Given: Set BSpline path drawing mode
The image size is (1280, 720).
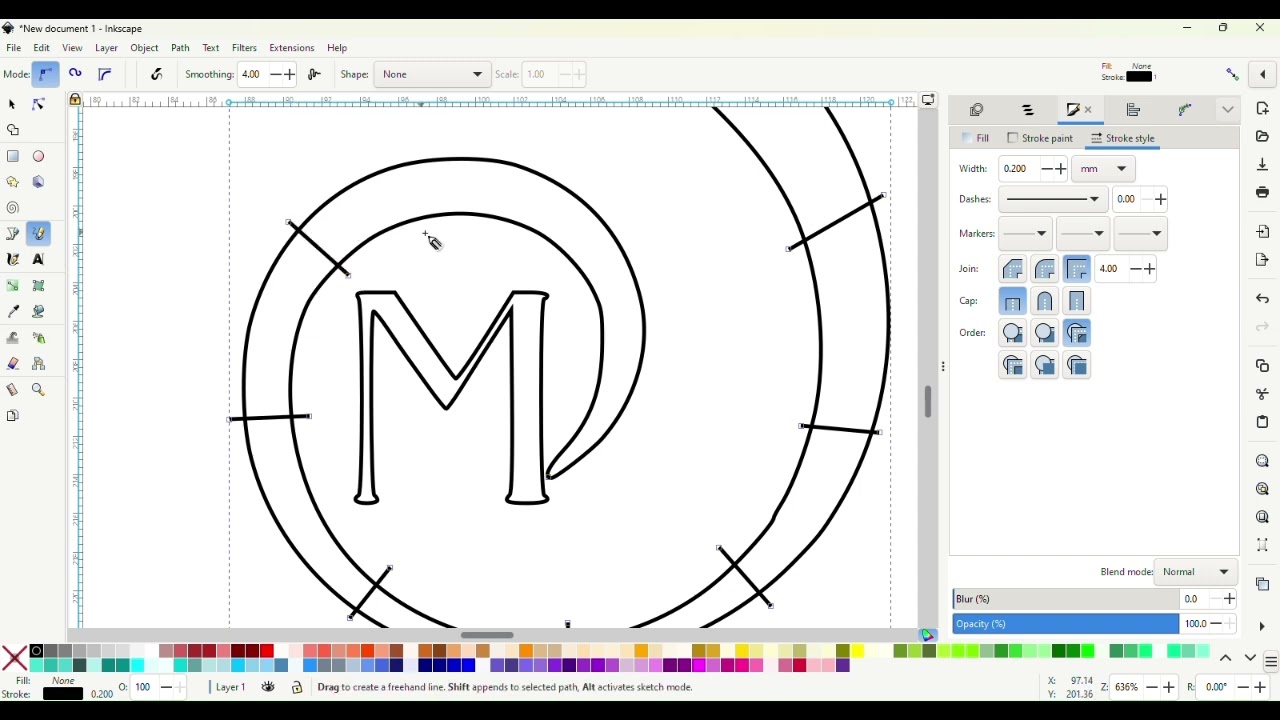Looking at the screenshot, I should (x=105, y=75).
